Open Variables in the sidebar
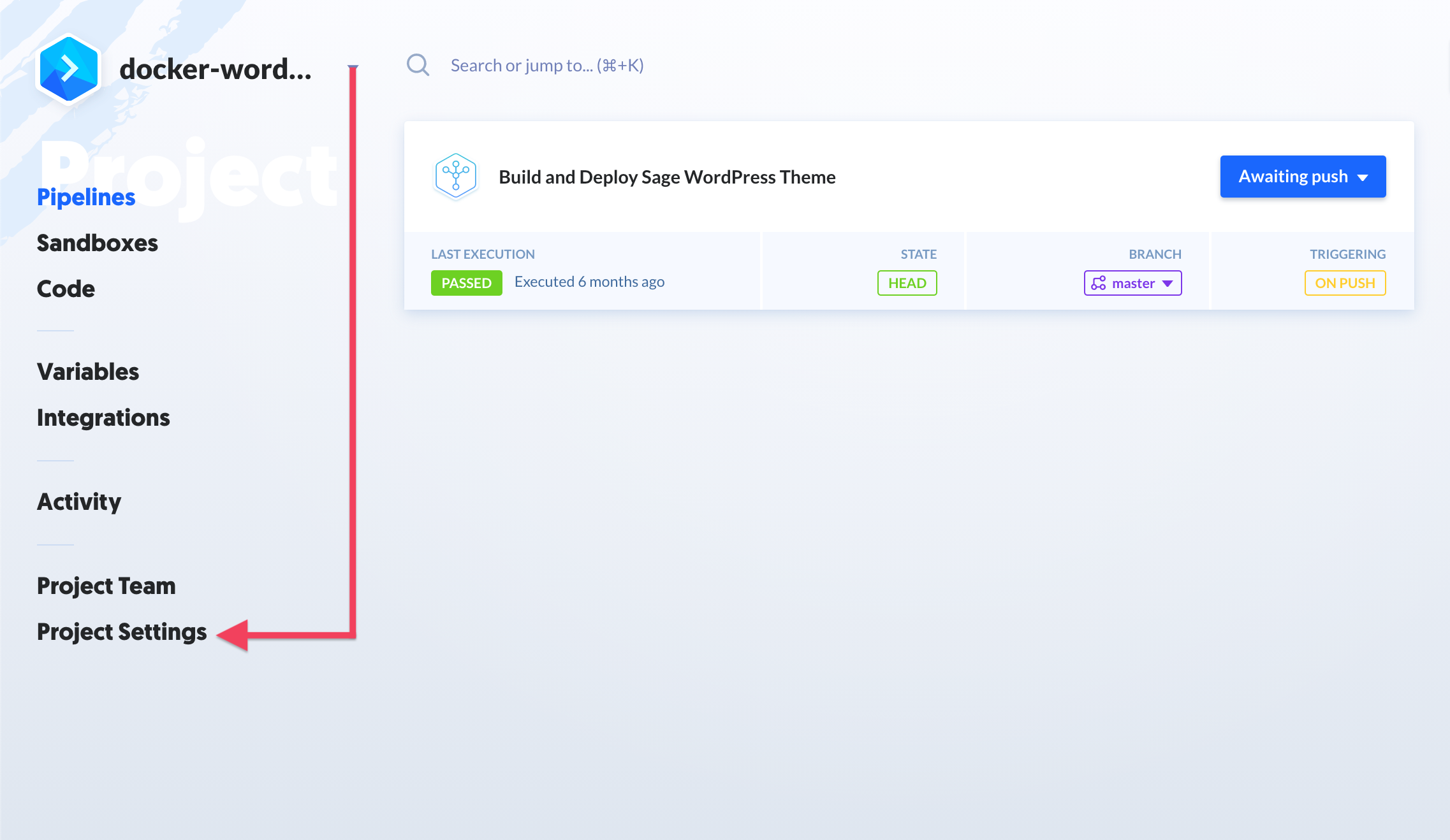 pos(88,372)
